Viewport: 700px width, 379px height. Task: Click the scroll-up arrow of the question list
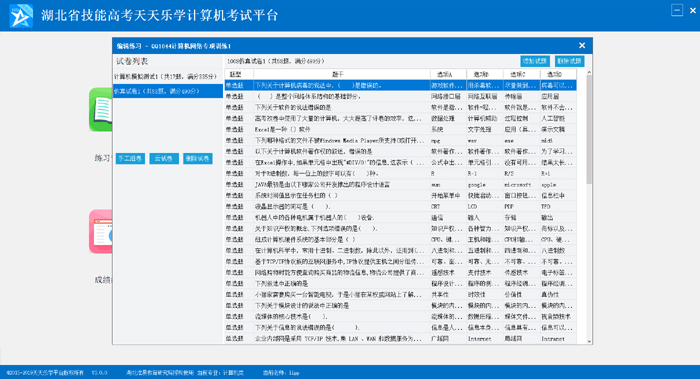click(589, 72)
